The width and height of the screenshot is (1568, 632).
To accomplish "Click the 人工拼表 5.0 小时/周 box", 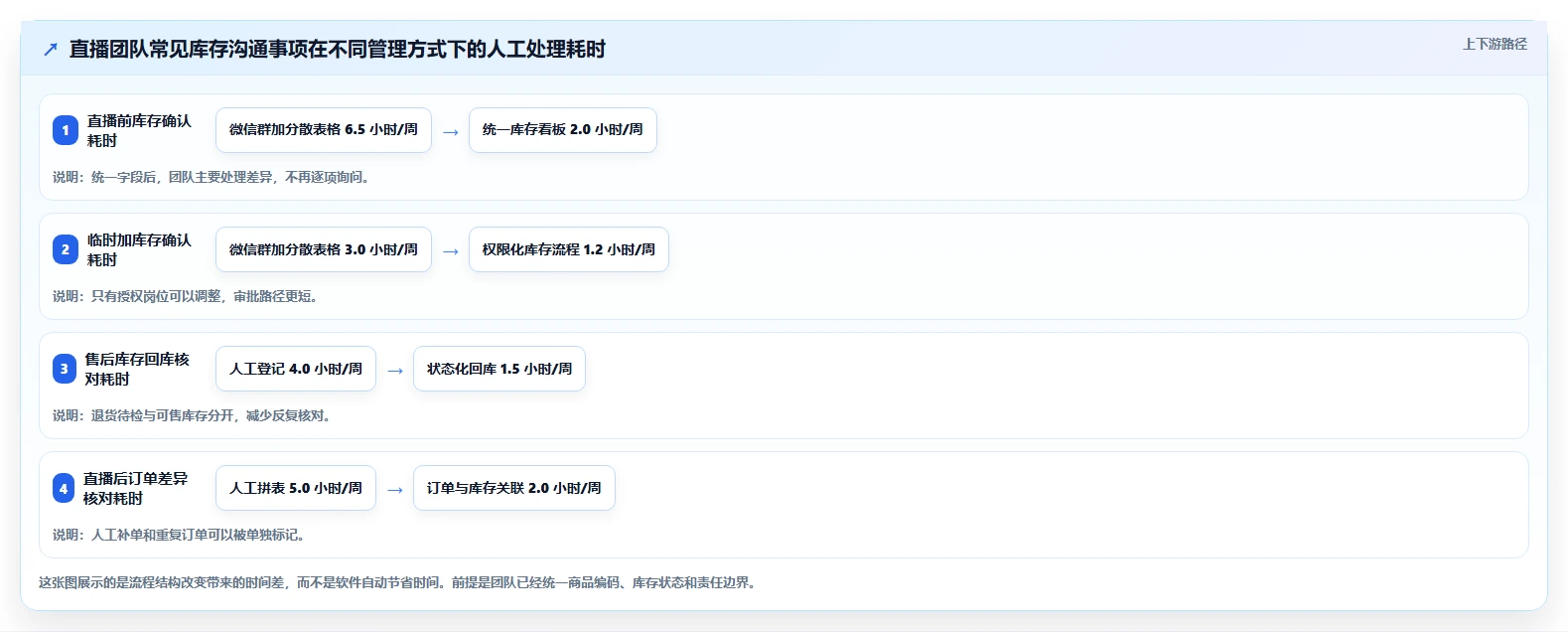I will coord(296,488).
